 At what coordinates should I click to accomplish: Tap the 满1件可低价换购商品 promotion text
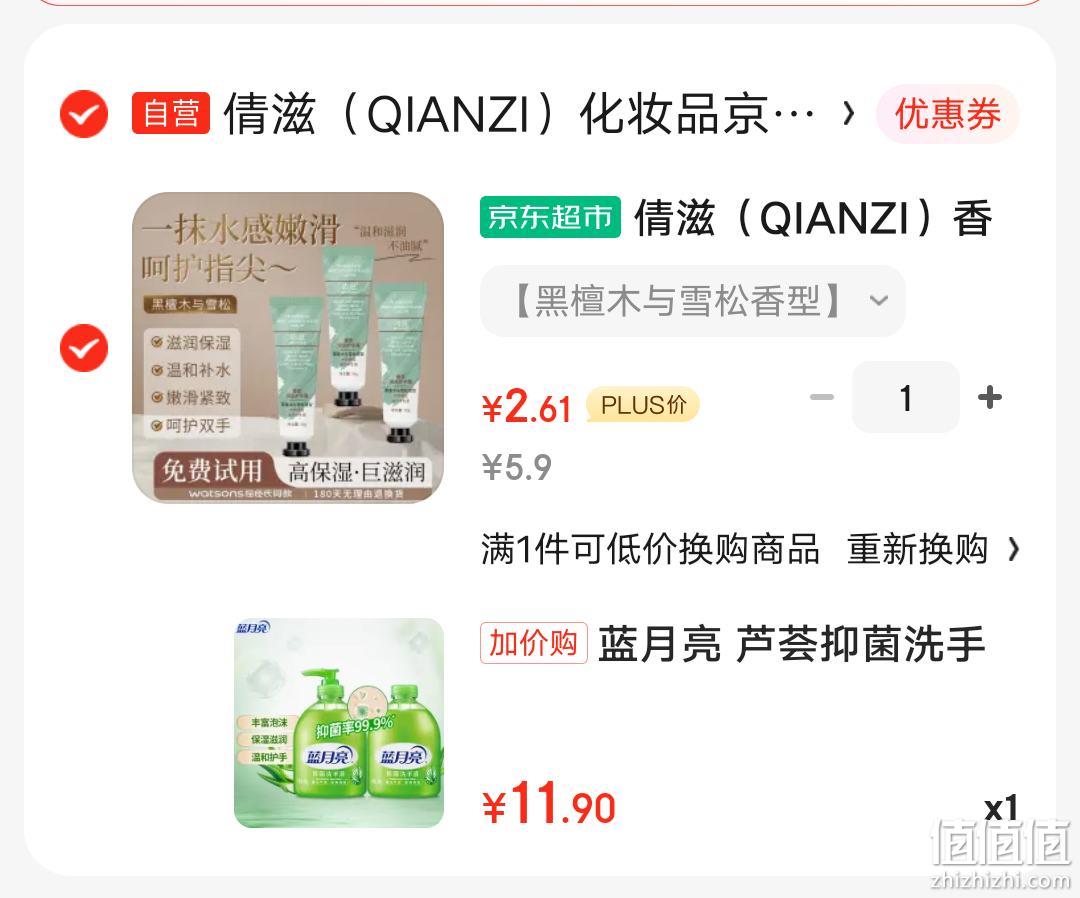[x=650, y=549]
